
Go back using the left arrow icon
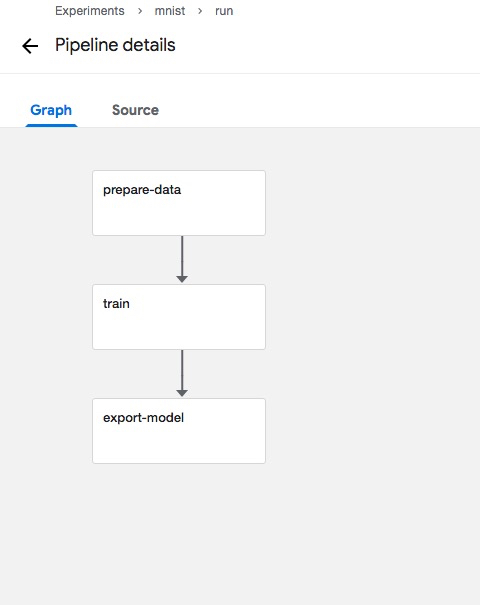point(30,46)
